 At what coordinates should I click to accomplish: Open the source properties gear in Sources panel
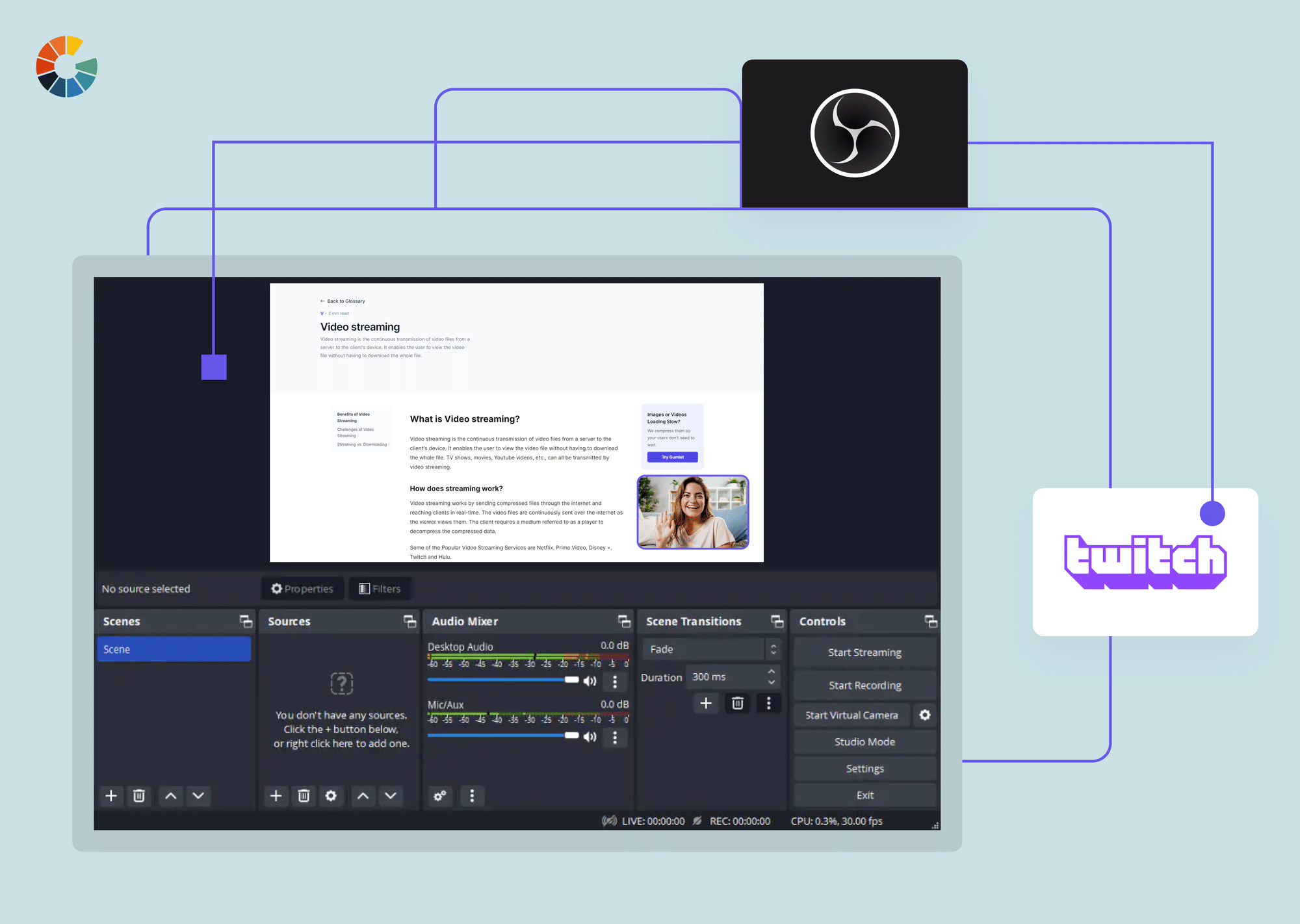tap(331, 796)
